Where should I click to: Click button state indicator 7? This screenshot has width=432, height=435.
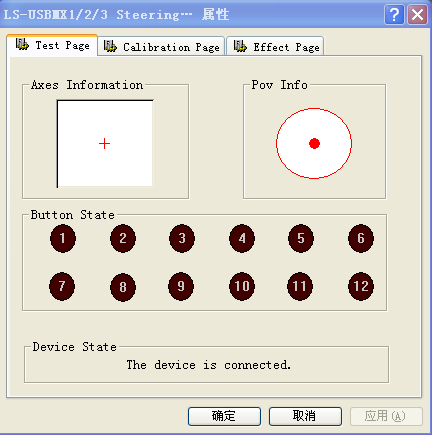[62, 286]
